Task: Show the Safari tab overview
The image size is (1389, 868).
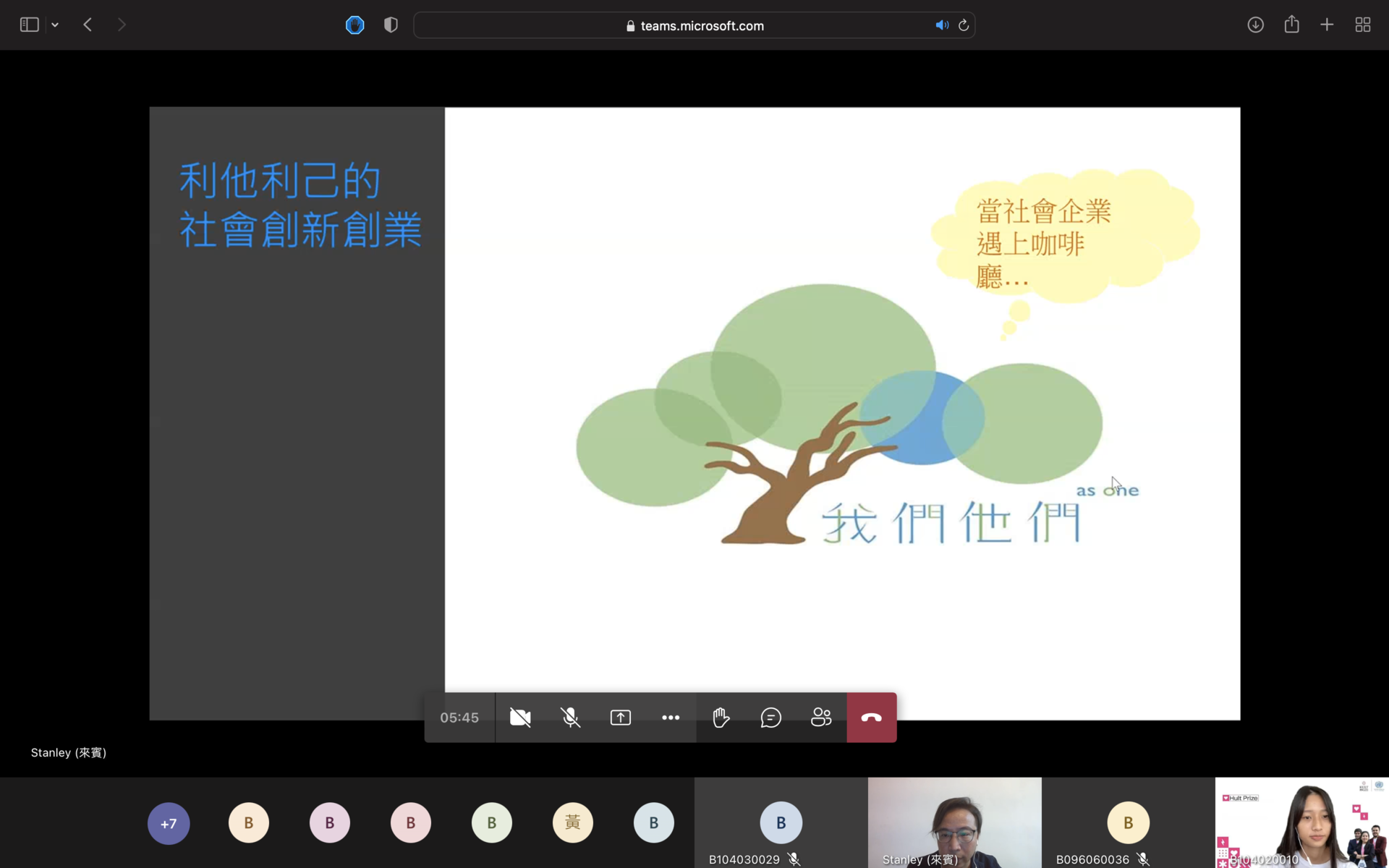Action: tap(1363, 25)
